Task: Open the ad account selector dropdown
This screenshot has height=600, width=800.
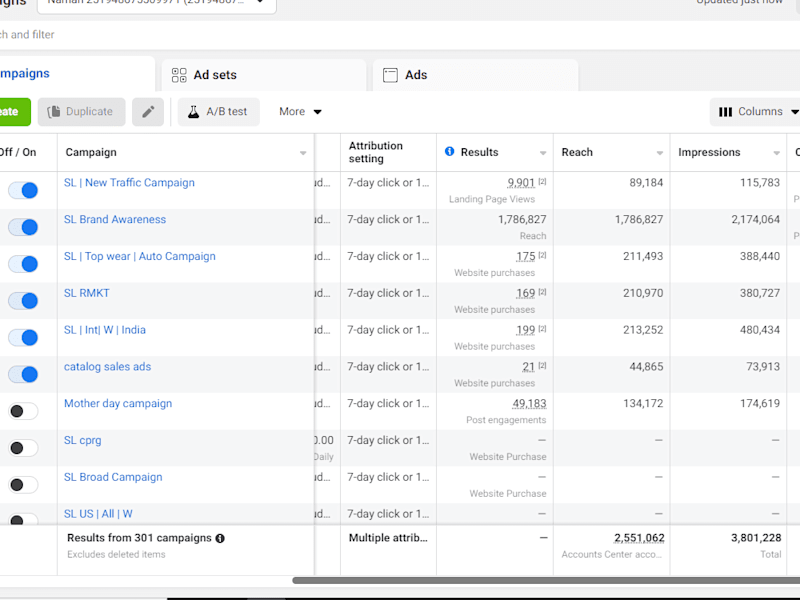Action: tap(157, 4)
